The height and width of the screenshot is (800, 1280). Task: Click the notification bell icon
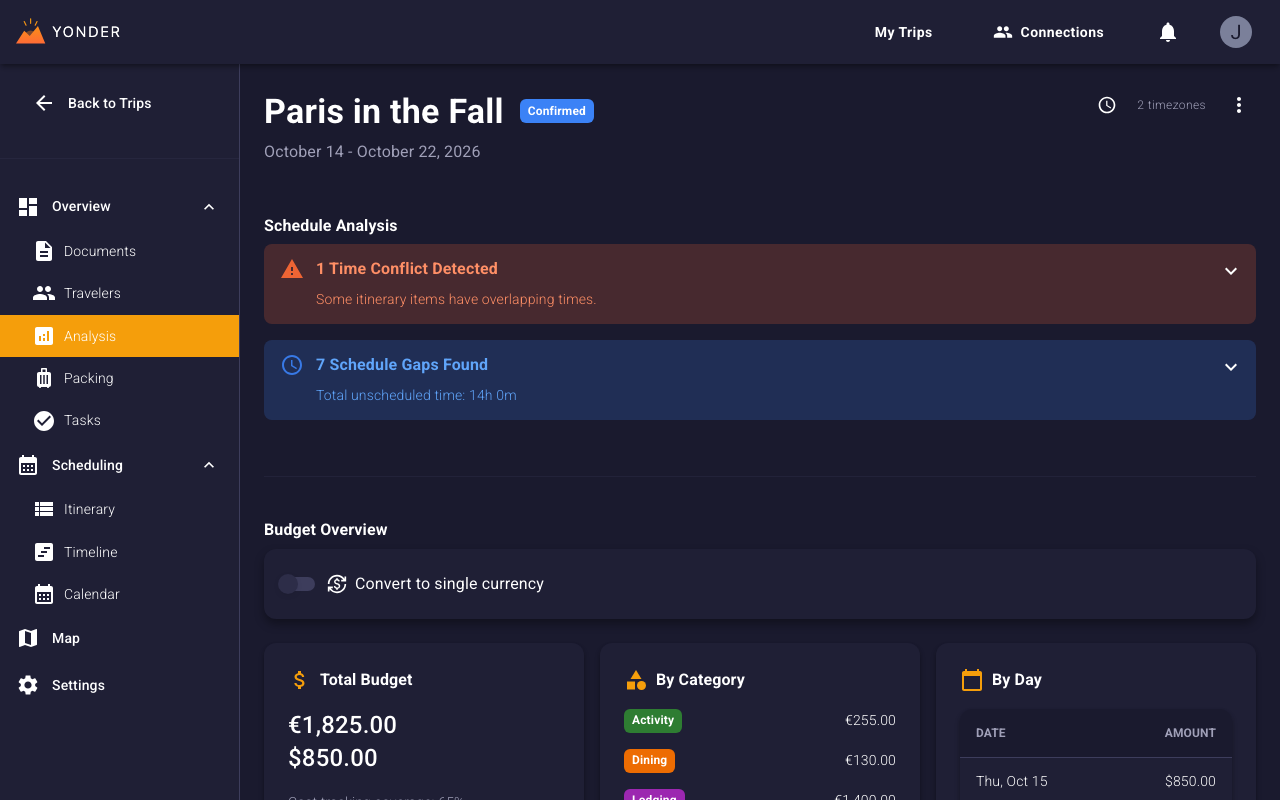click(1167, 31)
